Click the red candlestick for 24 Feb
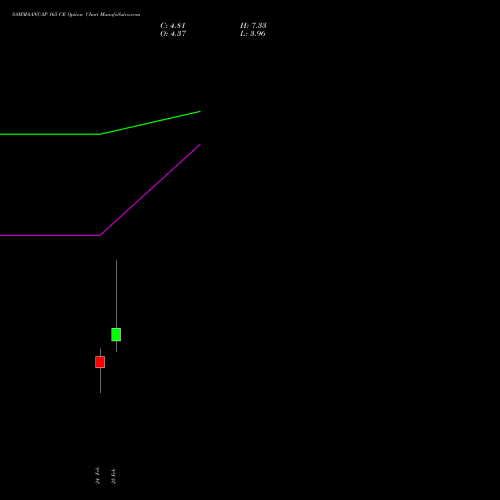Viewport: 500px width, 500px height. [x=100, y=362]
